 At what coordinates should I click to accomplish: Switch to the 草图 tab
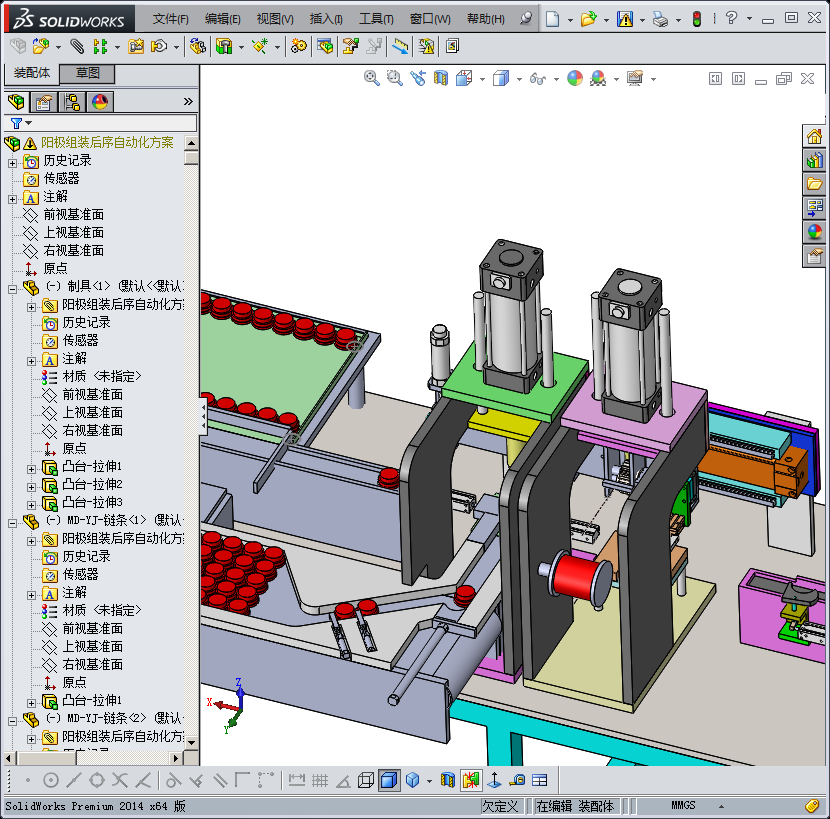click(x=88, y=74)
